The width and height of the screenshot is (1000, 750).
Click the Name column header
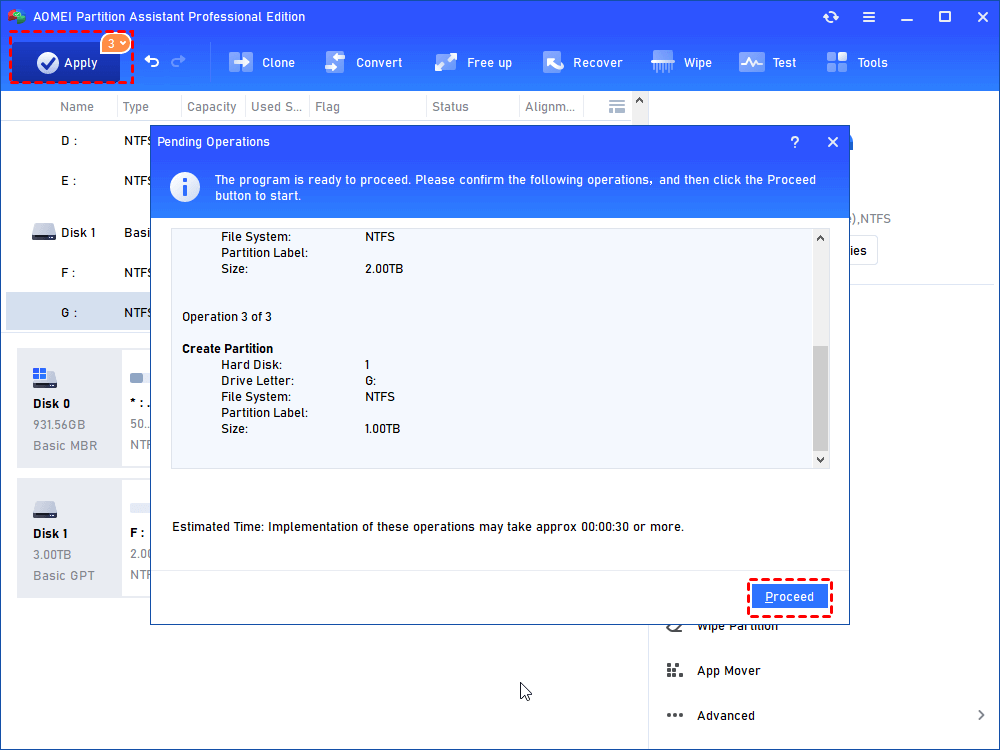[x=77, y=107]
